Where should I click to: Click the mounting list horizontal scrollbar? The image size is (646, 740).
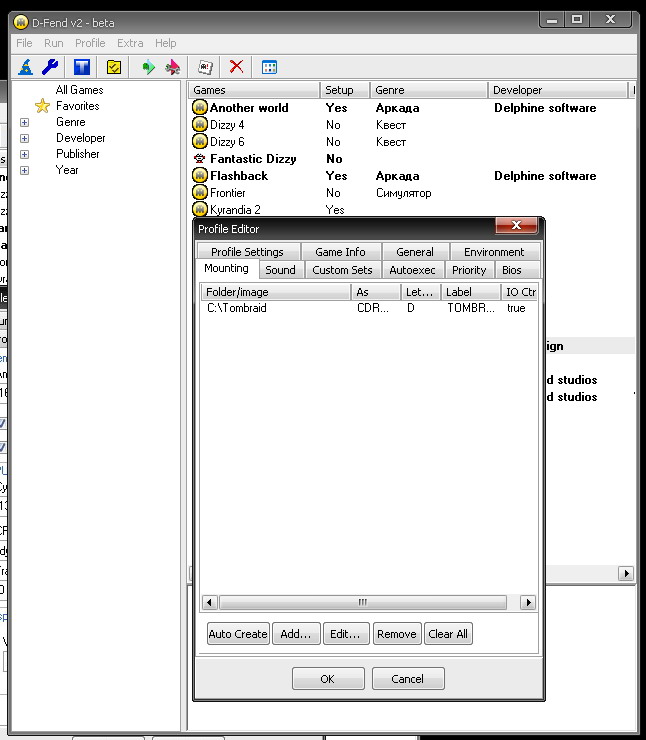point(362,602)
